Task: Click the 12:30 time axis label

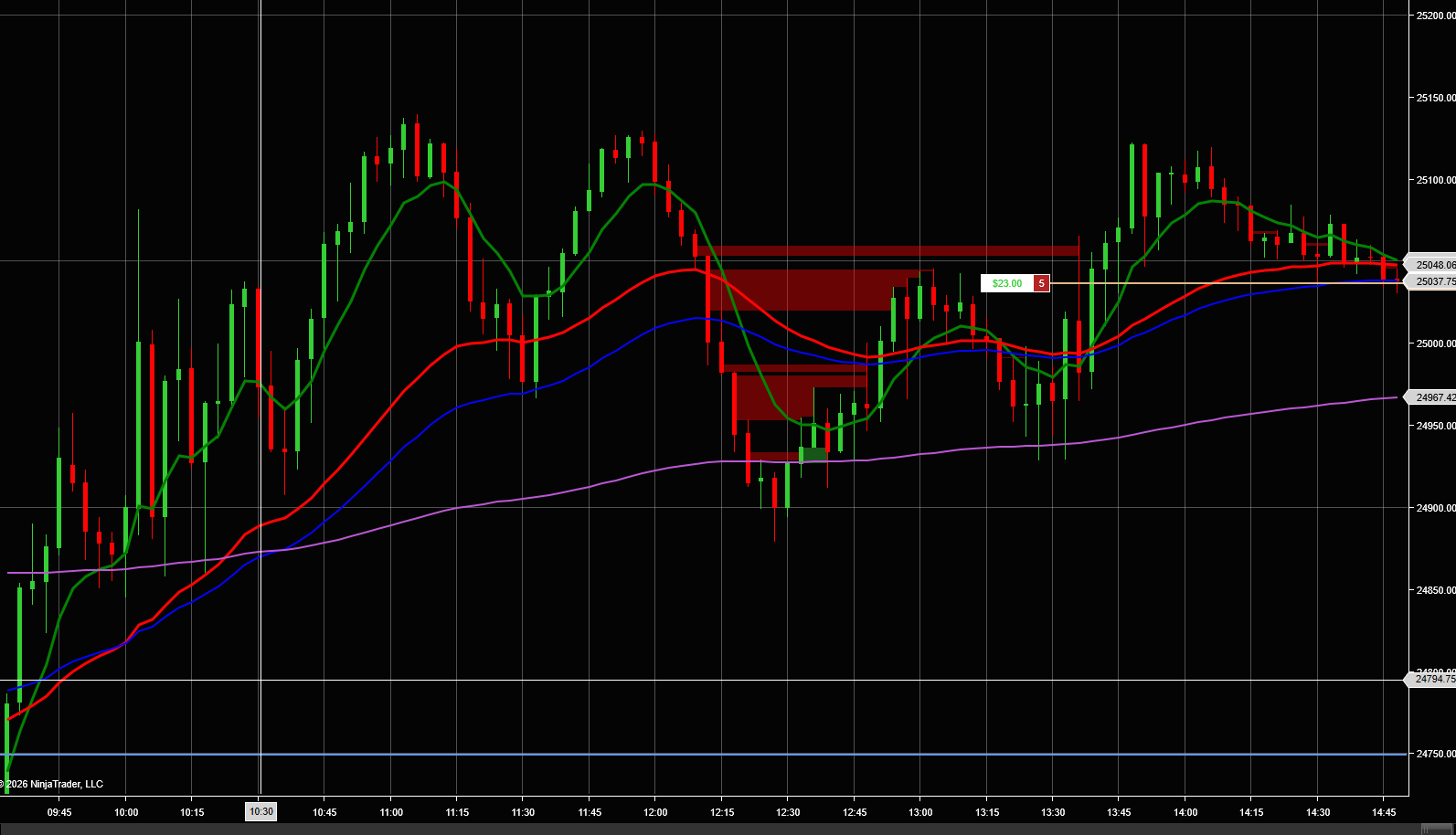Action: (788, 812)
